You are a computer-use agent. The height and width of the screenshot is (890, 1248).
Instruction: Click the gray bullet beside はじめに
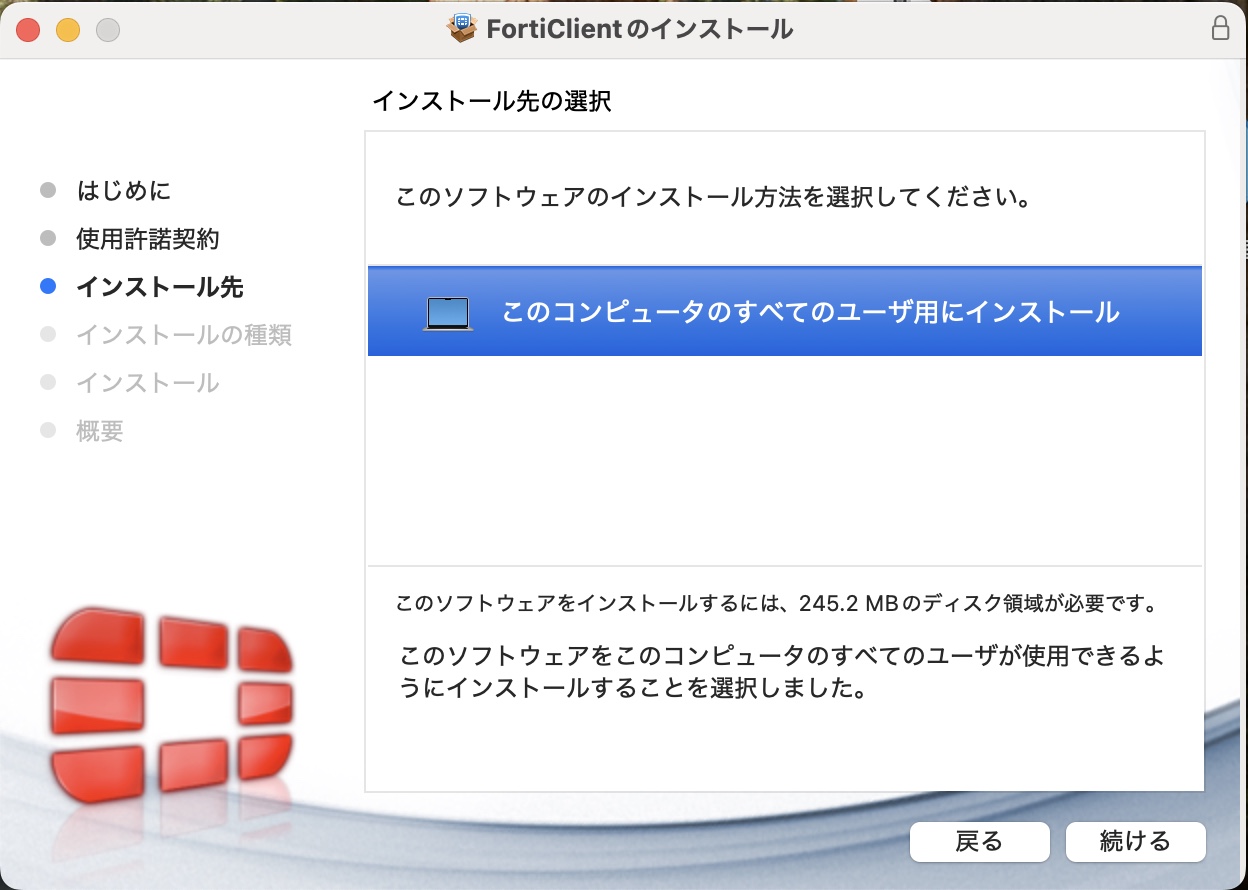48,190
